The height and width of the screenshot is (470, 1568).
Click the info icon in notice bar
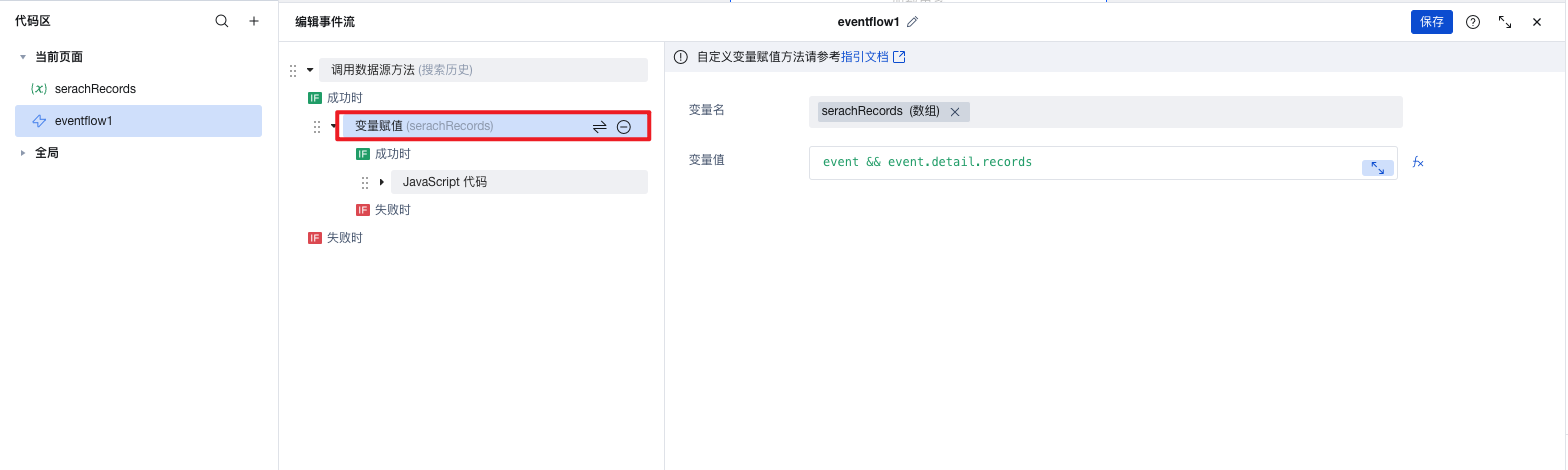(x=681, y=57)
